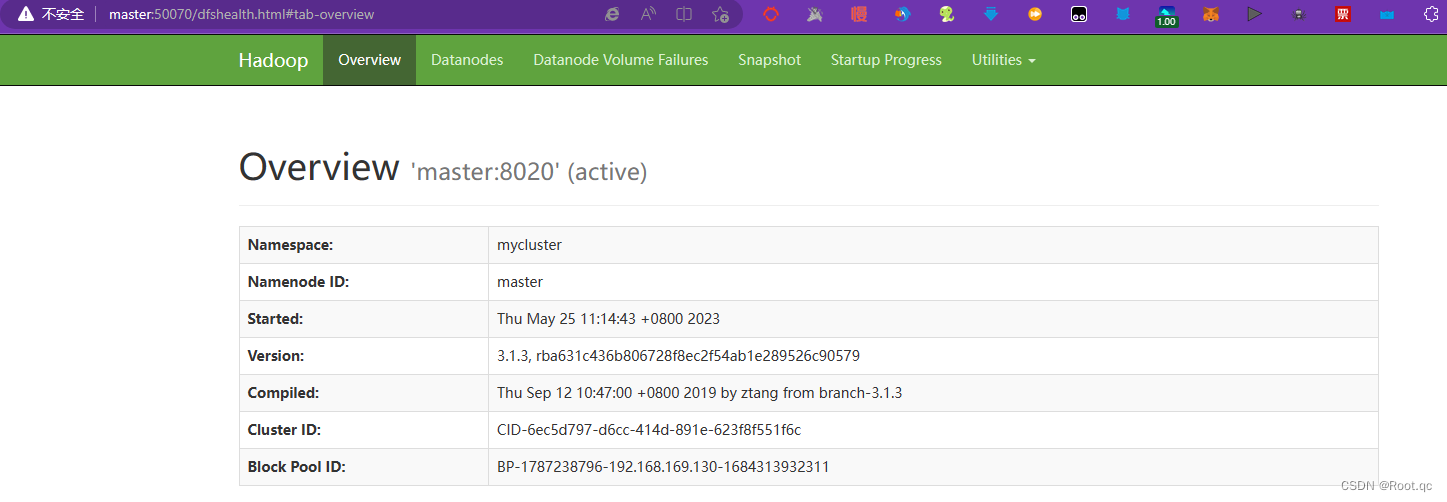Click the gray play triangle extension icon
1447x502 pixels.
pyautogui.click(x=1255, y=14)
